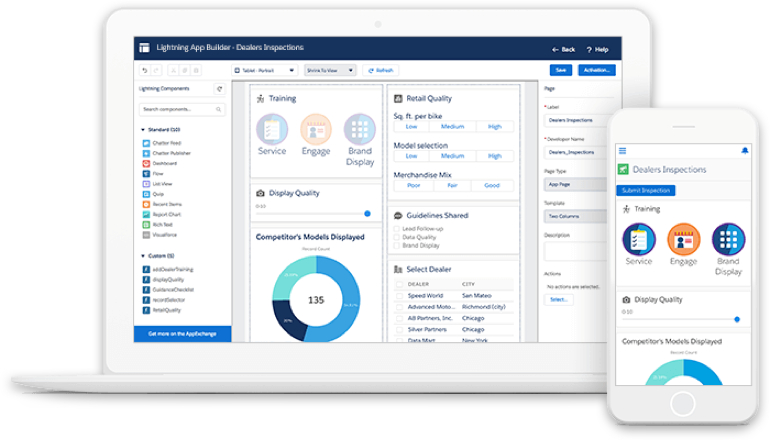Collapse the Standard components section
The width and height of the screenshot is (770, 440).
coord(143,130)
